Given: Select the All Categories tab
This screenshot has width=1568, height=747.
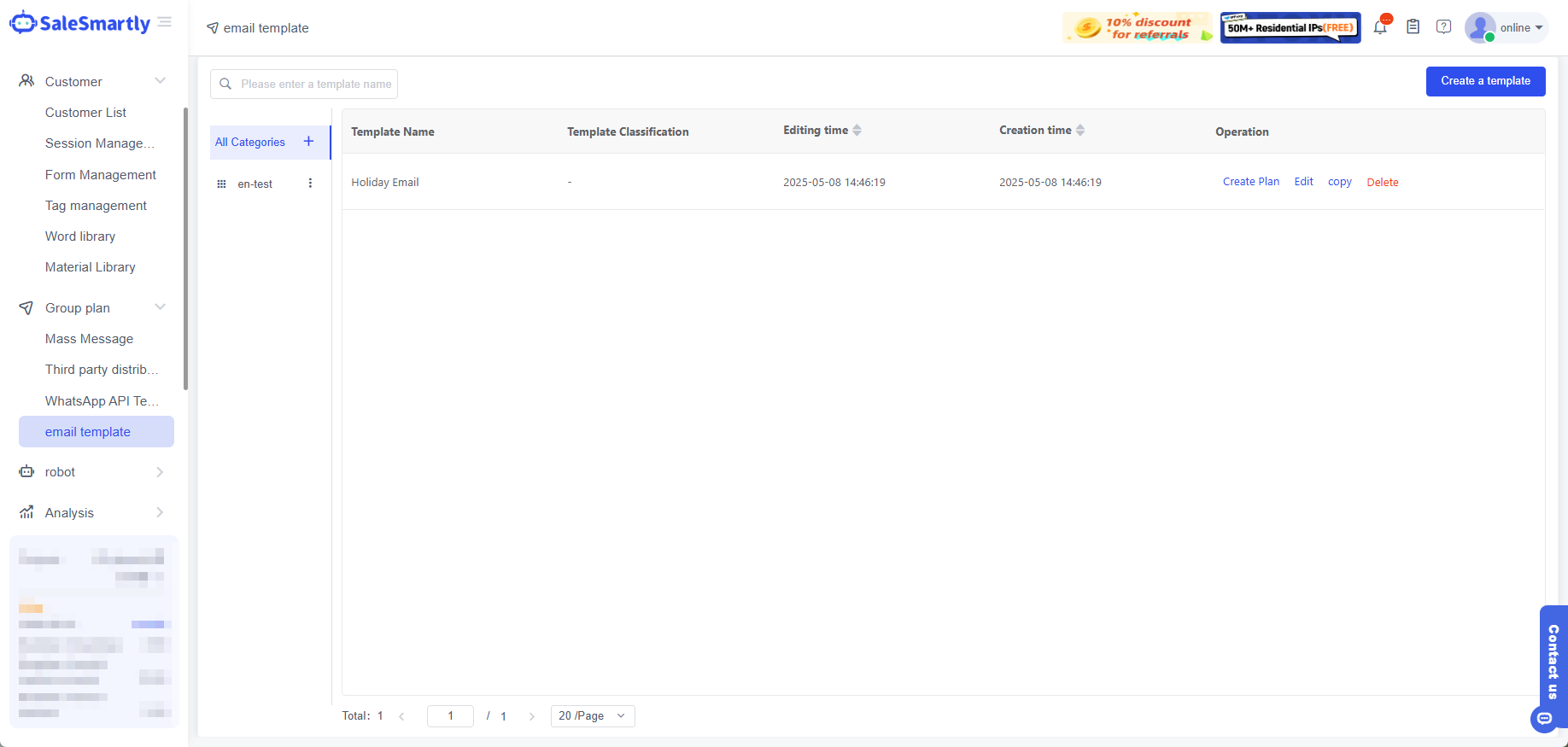Looking at the screenshot, I should coord(250,143).
